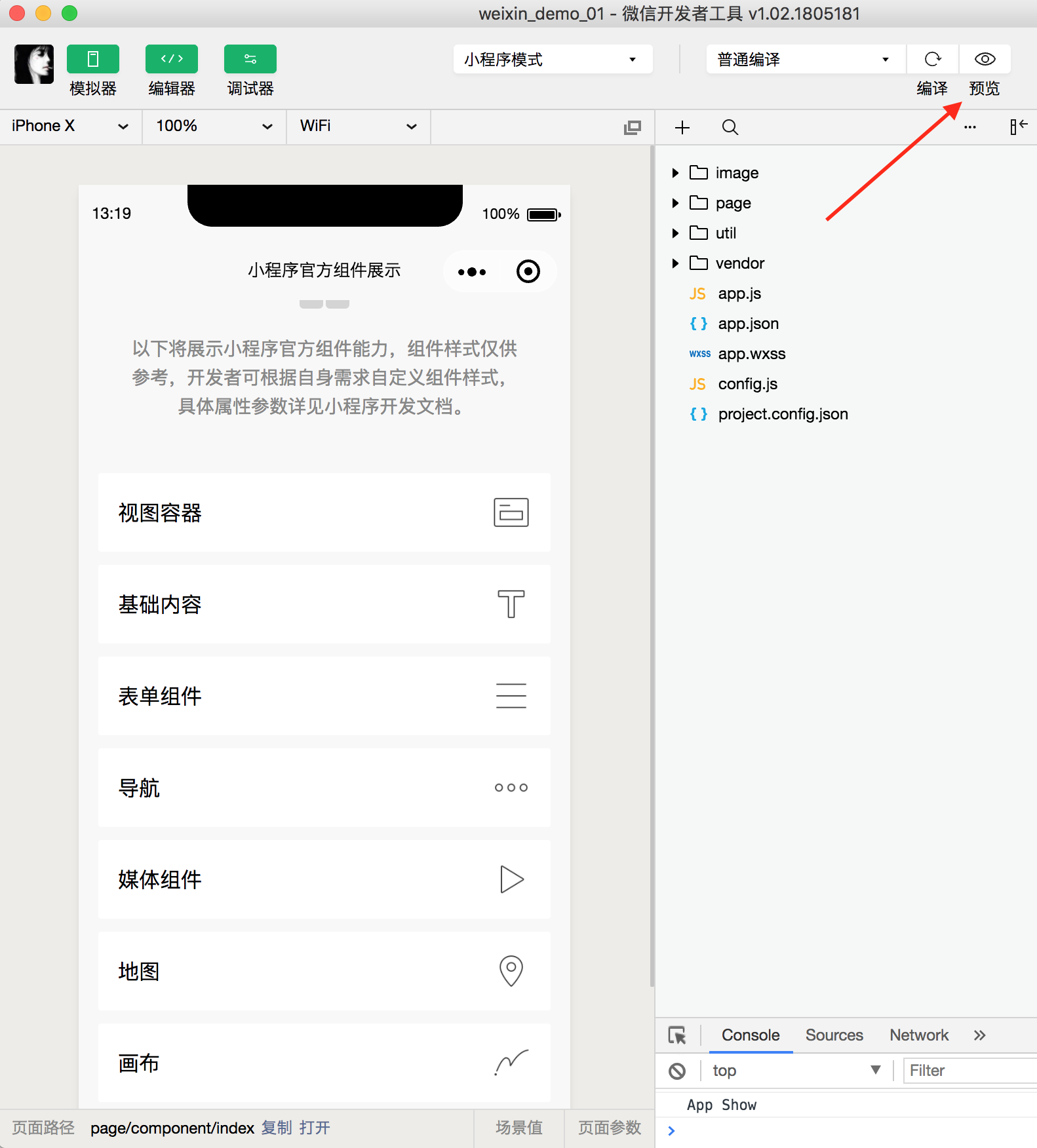The image size is (1037, 1148).
Task: Click the console prompt arrow
Action: coord(671,1130)
